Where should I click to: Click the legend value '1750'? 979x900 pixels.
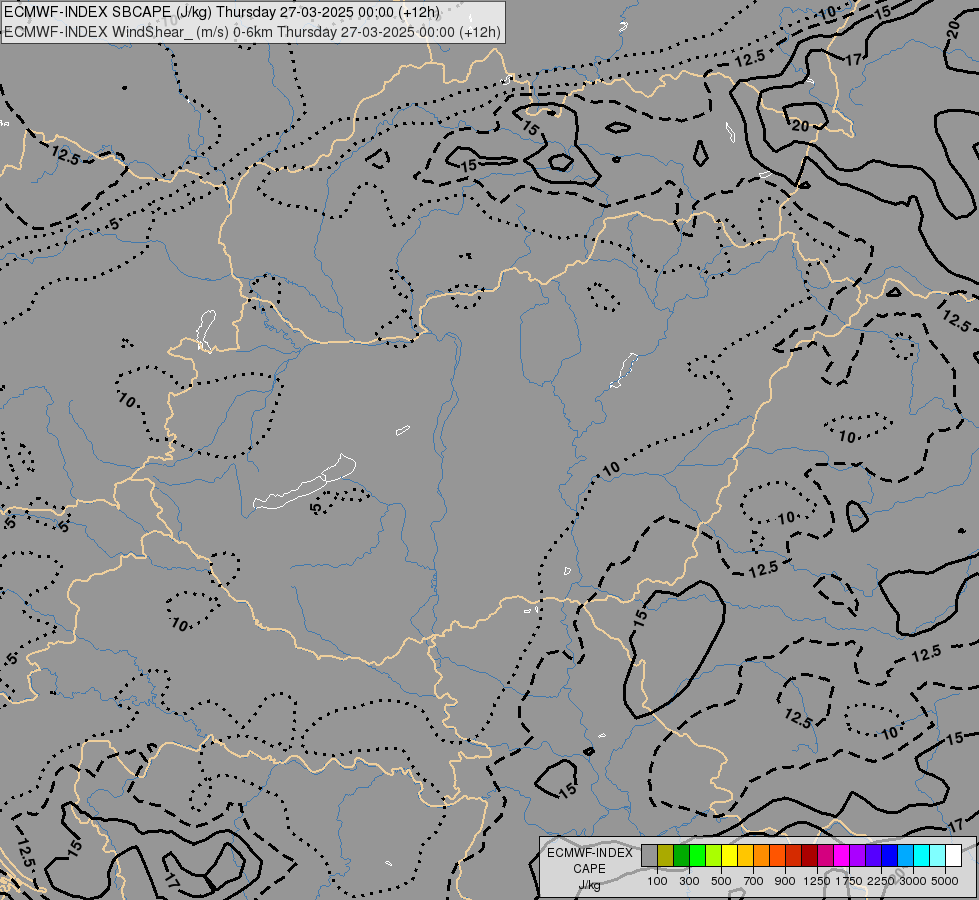click(849, 881)
